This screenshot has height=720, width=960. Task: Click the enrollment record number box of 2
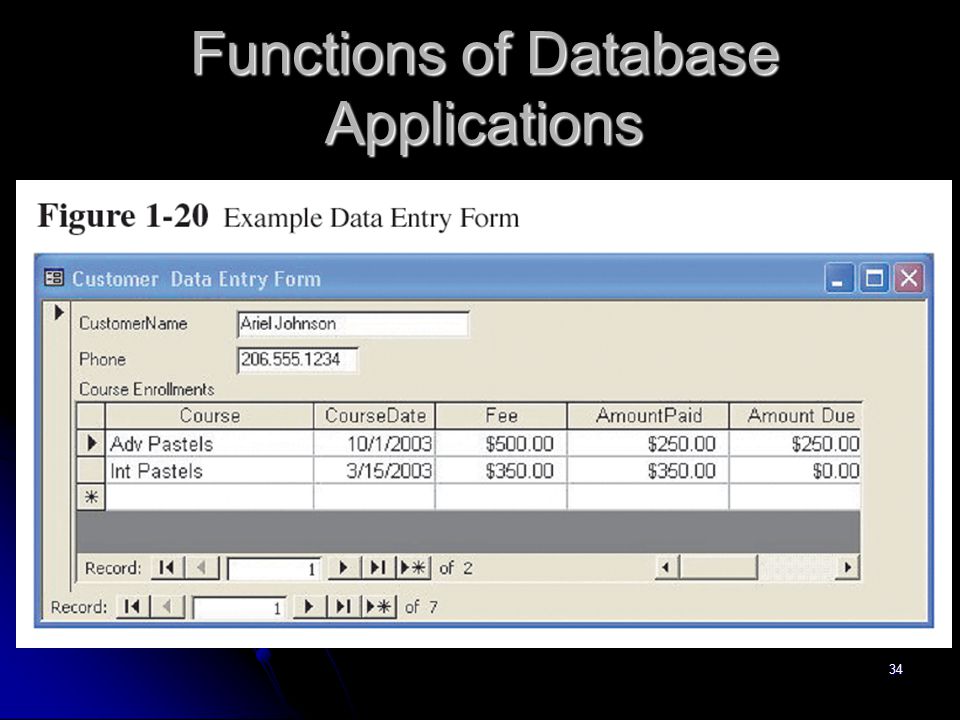(x=274, y=569)
